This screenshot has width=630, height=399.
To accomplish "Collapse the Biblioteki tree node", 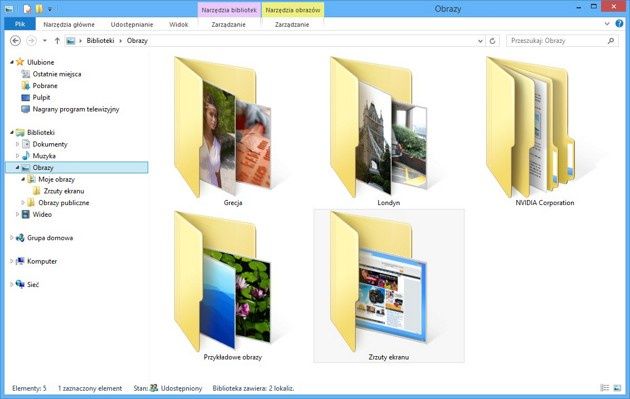I will (x=12, y=132).
